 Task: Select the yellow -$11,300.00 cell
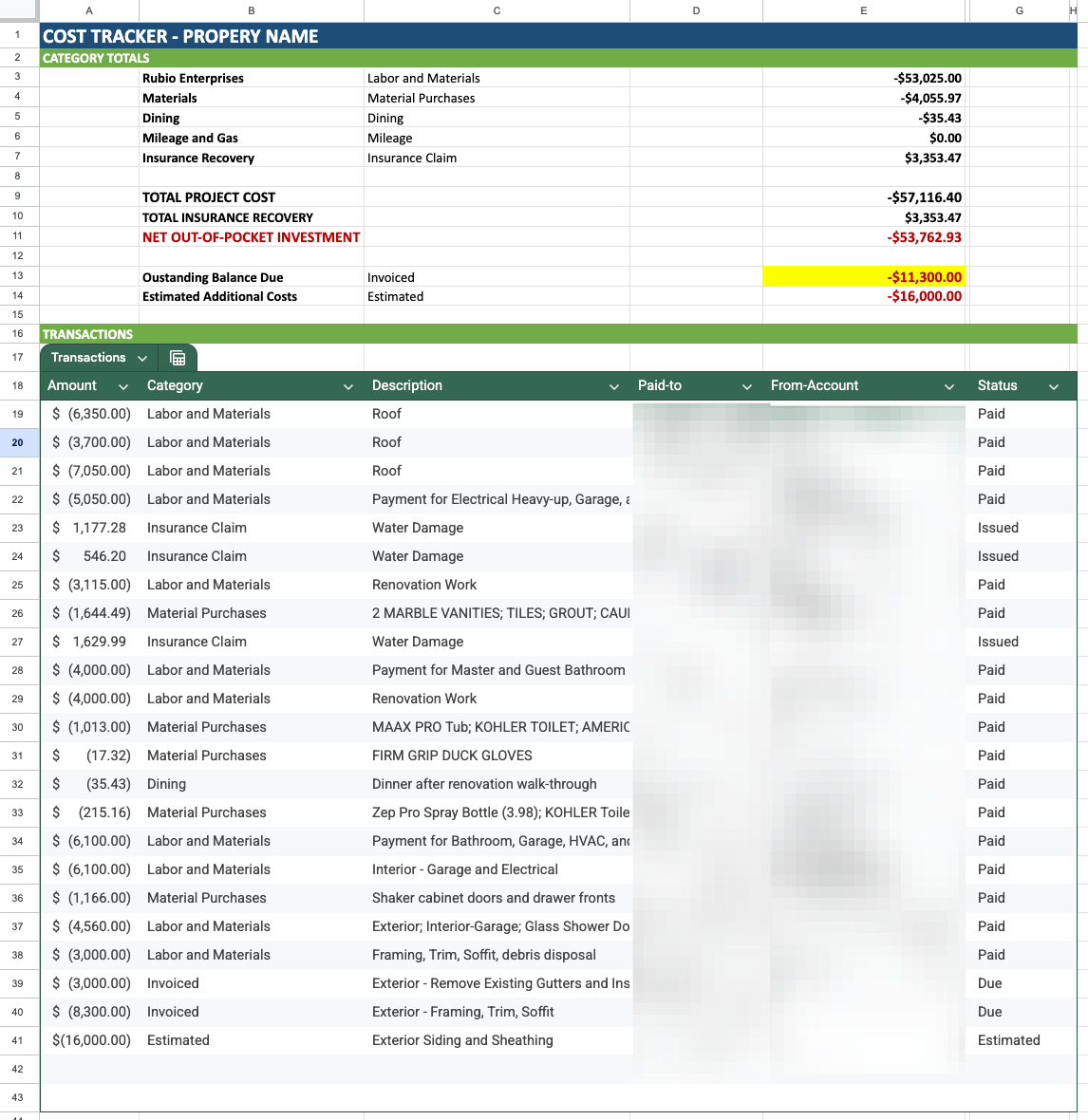[864, 276]
